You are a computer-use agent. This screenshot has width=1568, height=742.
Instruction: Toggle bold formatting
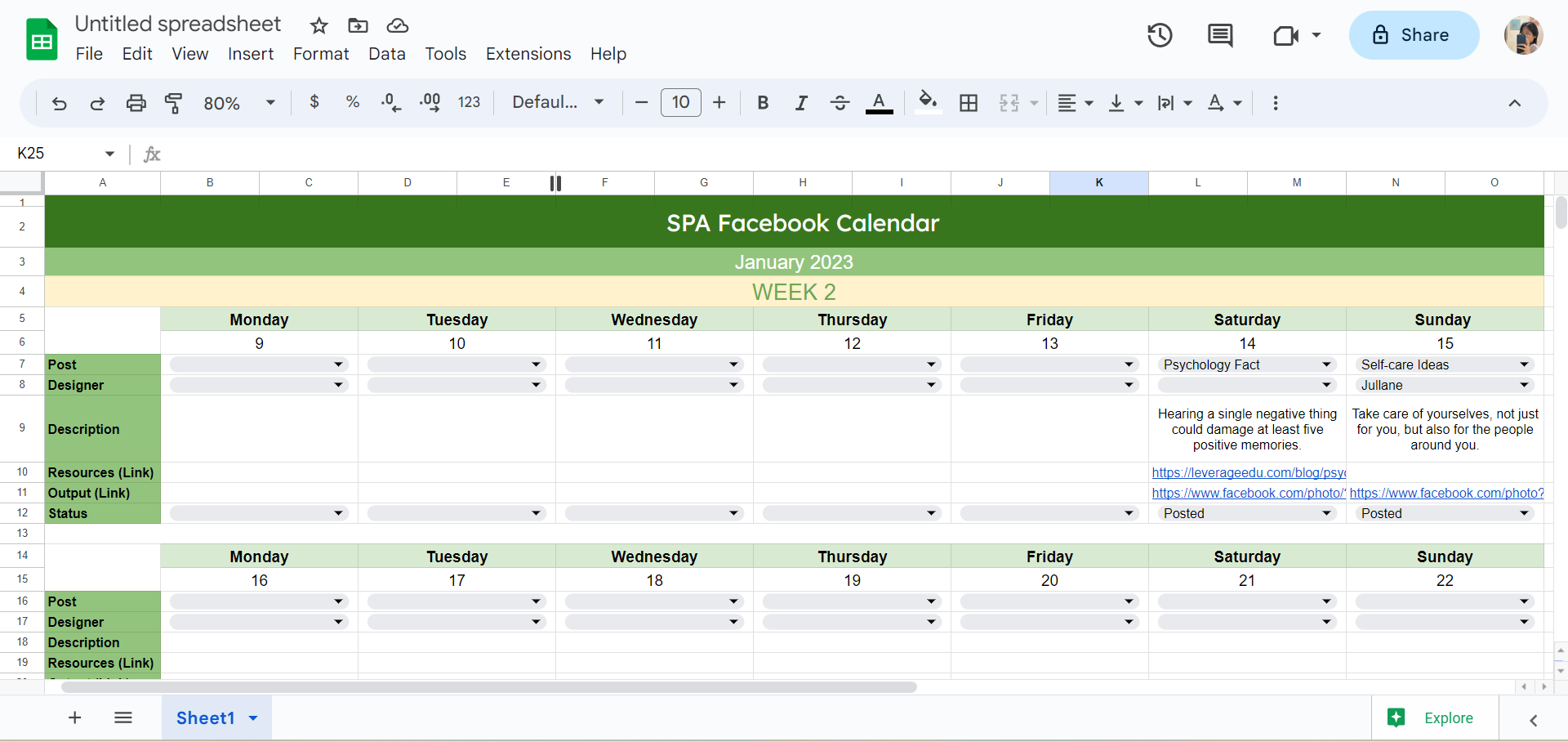click(x=763, y=103)
